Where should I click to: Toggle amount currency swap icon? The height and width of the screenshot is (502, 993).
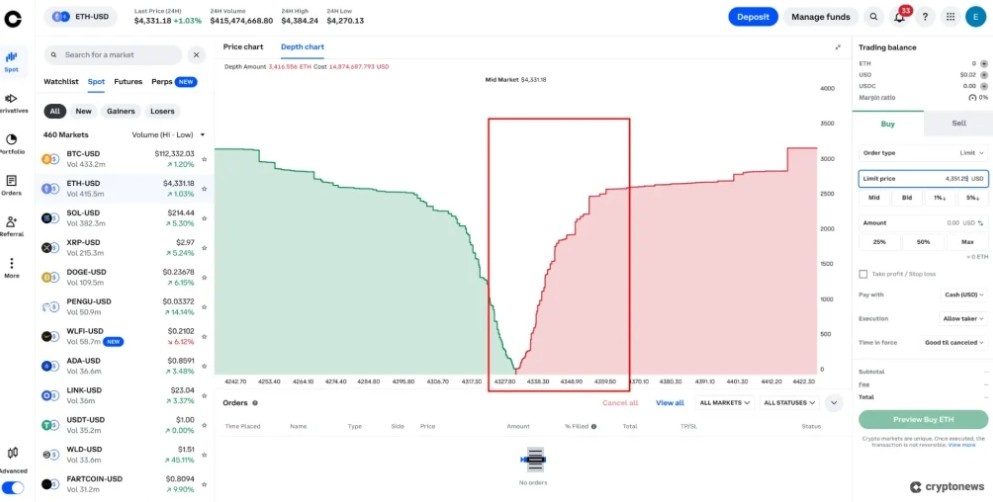coord(981,223)
